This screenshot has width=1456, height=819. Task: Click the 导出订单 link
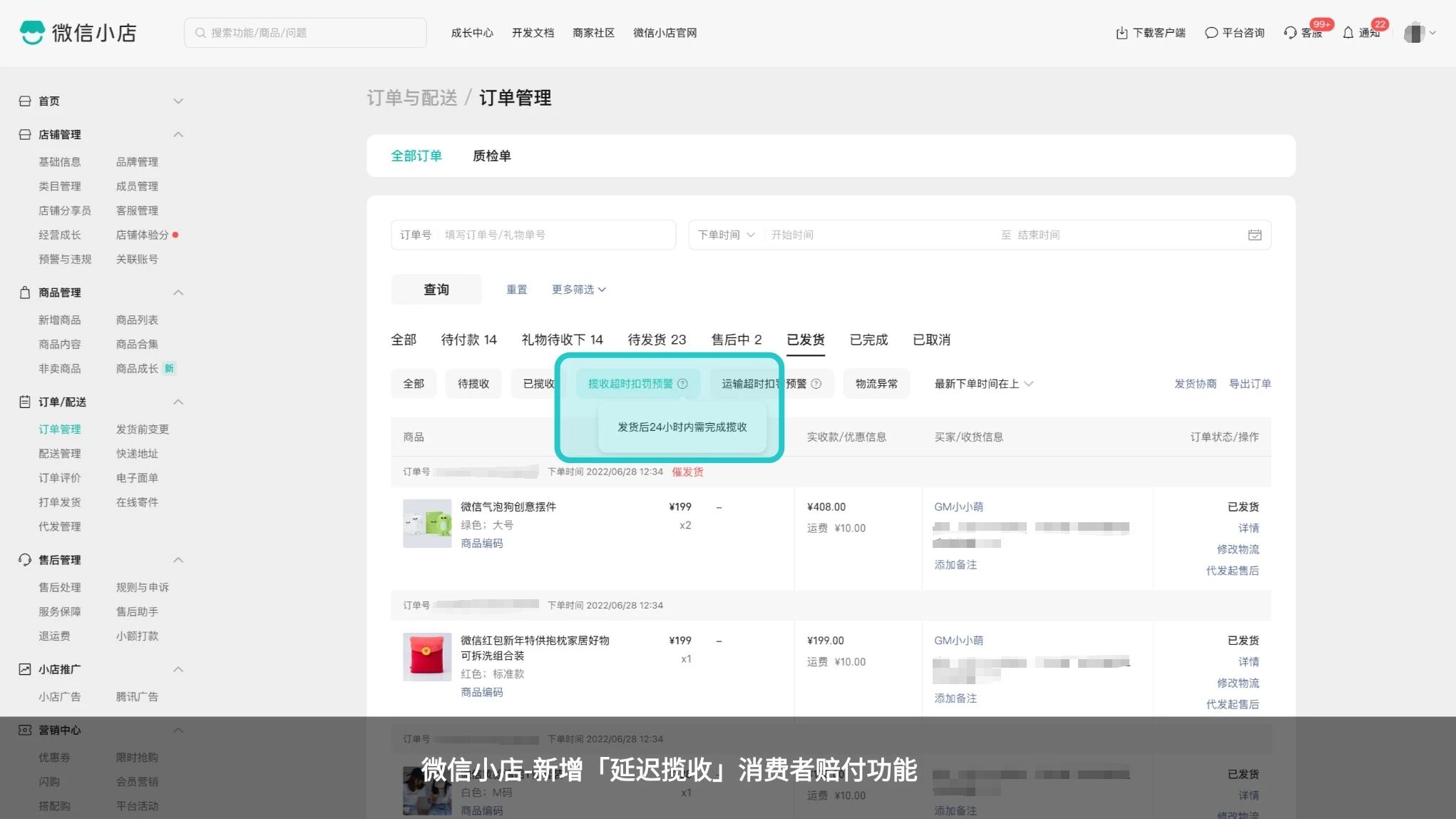[x=1249, y=384]
